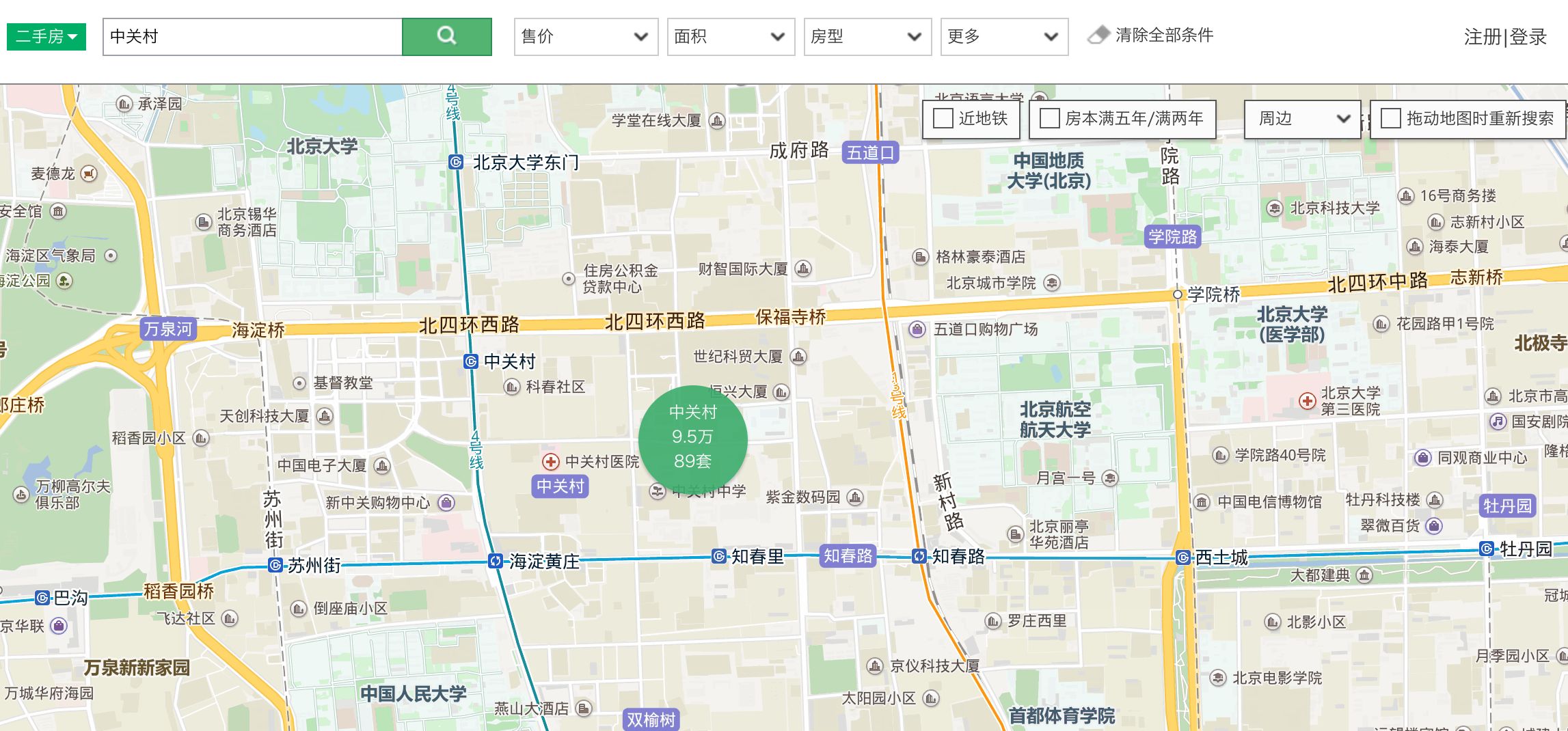Screen dimensions: 1568x731
Task: Enable 拖动地图时重新搜索 checkbox
Action: (1390, 118)
